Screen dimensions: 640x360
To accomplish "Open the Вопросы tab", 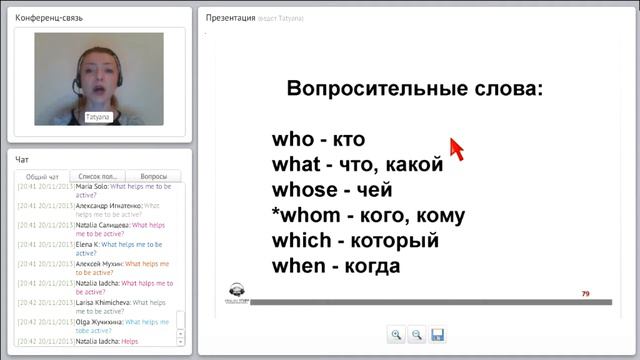I will click(x=153, y=176).
